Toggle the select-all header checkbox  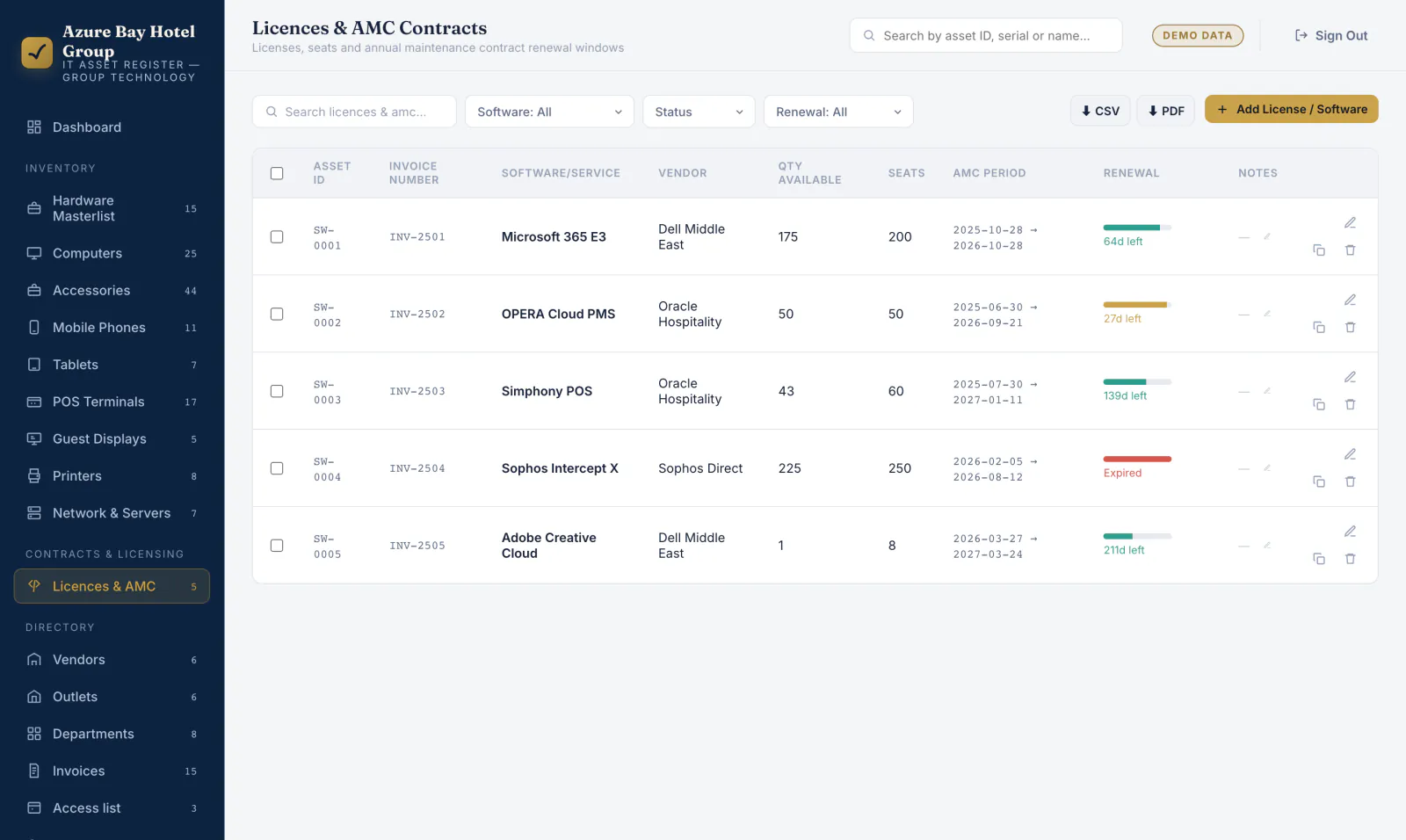pos(277,173)
